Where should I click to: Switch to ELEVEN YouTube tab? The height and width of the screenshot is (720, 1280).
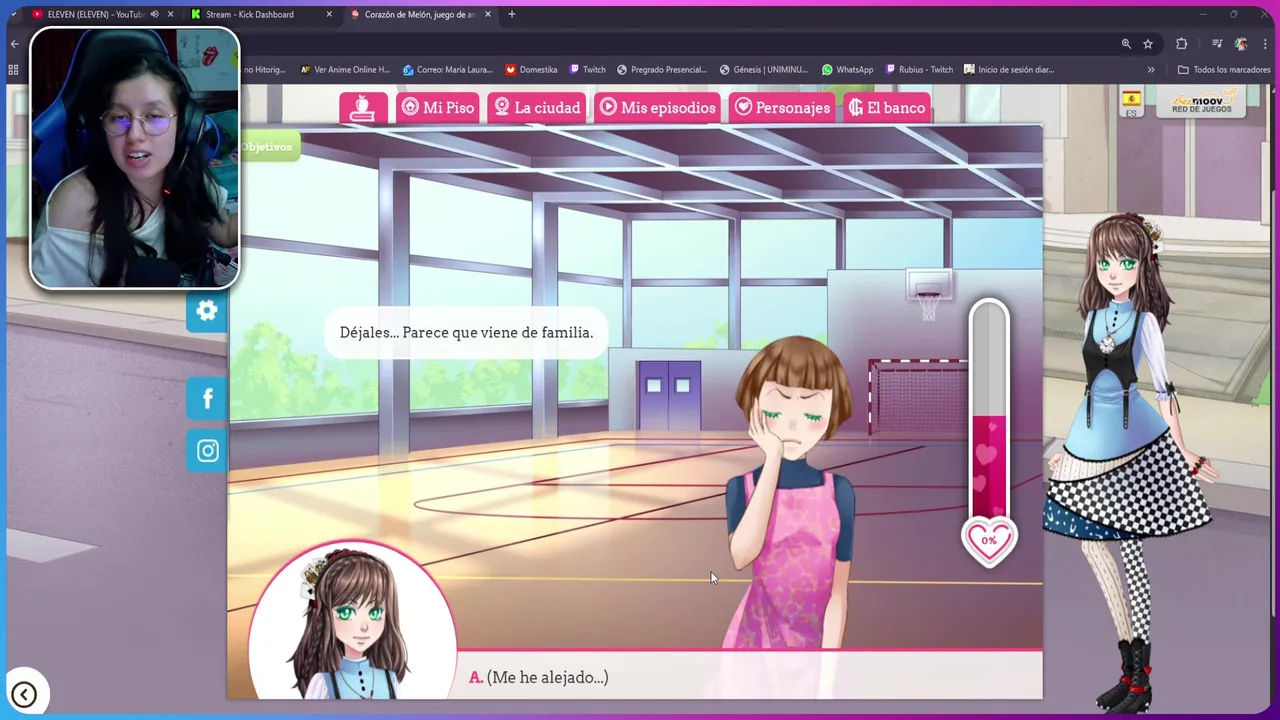pos(92,14)
